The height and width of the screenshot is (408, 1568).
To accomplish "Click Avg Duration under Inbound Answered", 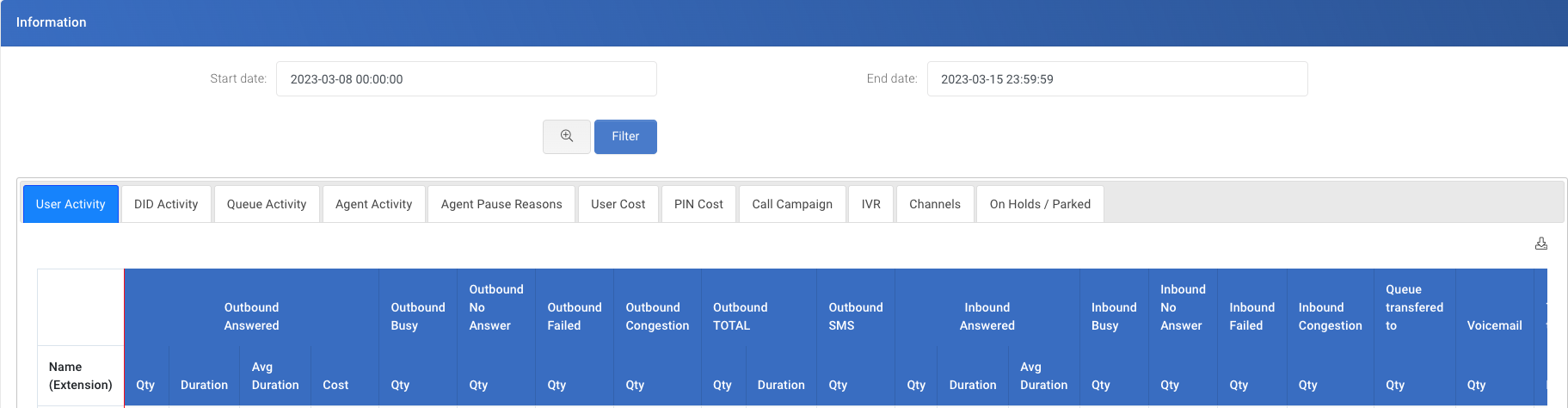I will [1043, 376].
